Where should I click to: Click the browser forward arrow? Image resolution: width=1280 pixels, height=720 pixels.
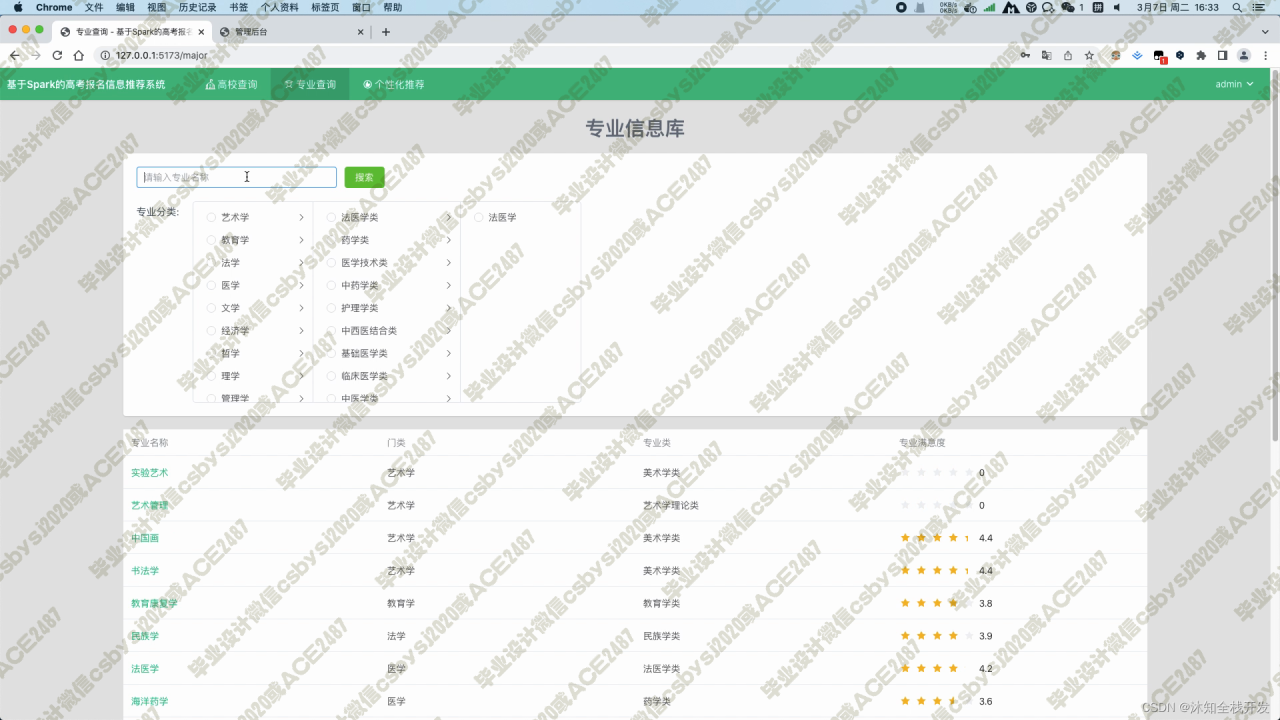tap(36, 56)
